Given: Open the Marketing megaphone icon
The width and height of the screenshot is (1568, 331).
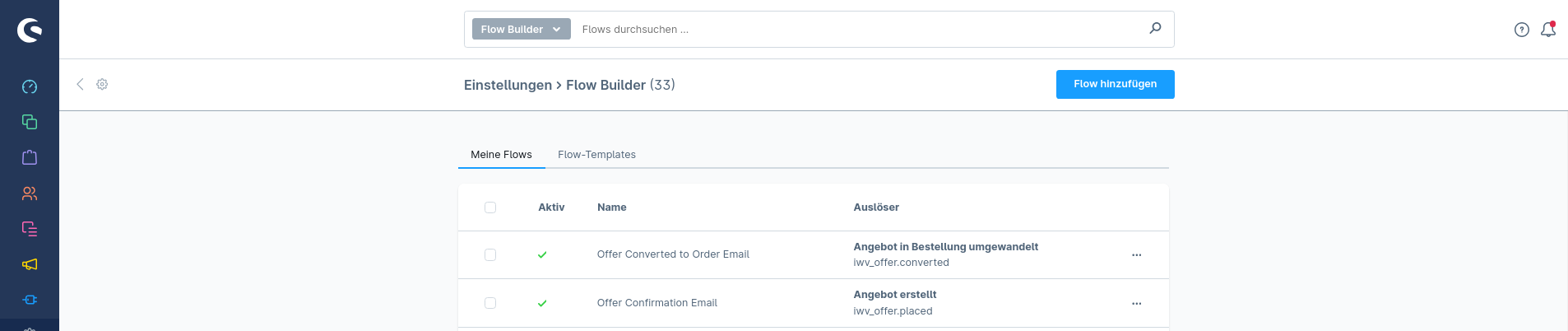Looking at the screenshot, I should click(x=30, y=264).
